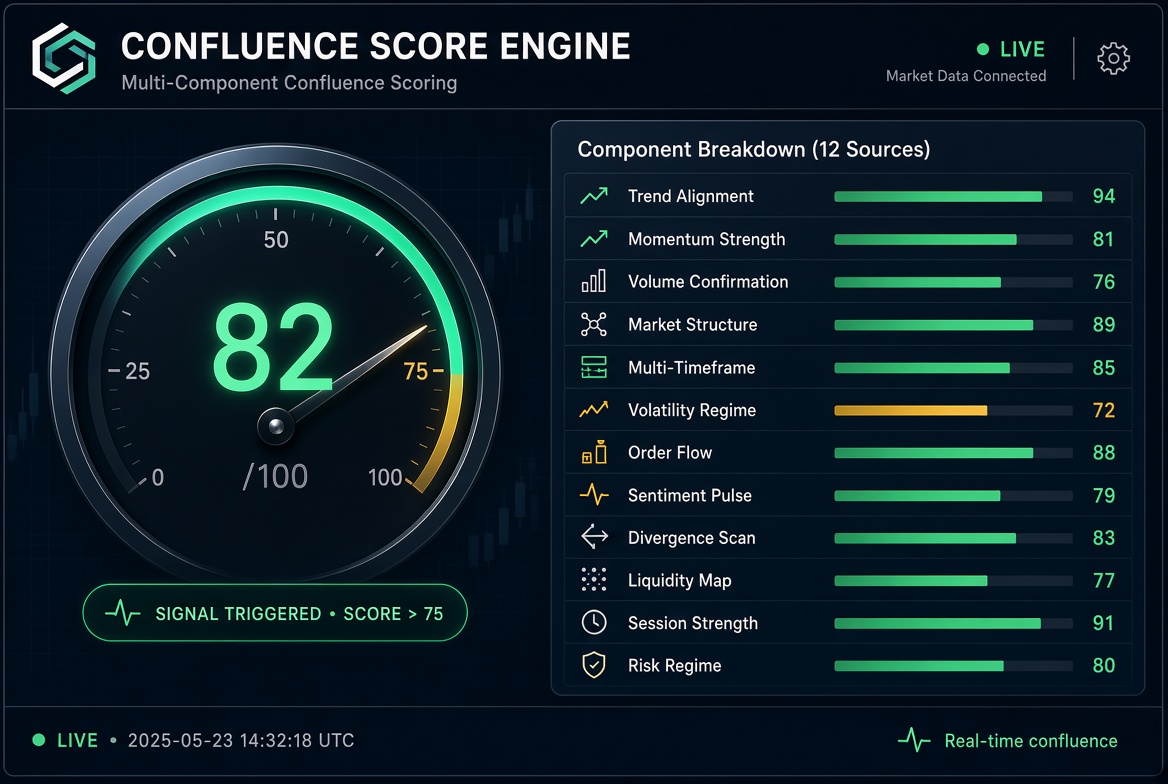This screenshot has height=784, width=1168.
Task: Click the green LIVE dot in the footer
Action: pos(39,740)
